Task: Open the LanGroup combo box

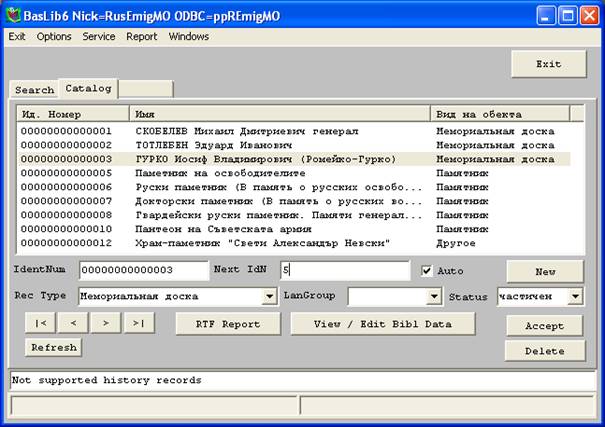Action: (433, 297)
